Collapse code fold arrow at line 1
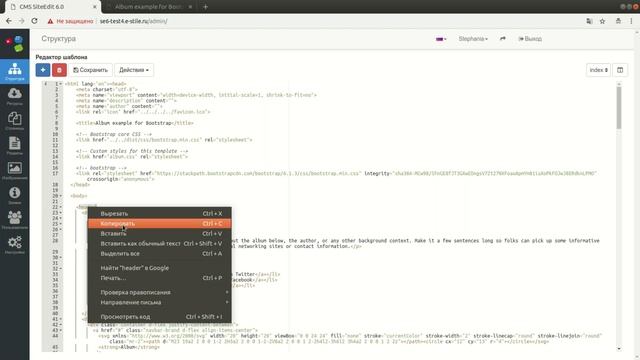Screen dimensions: 640x360 [x=60, y=84]
